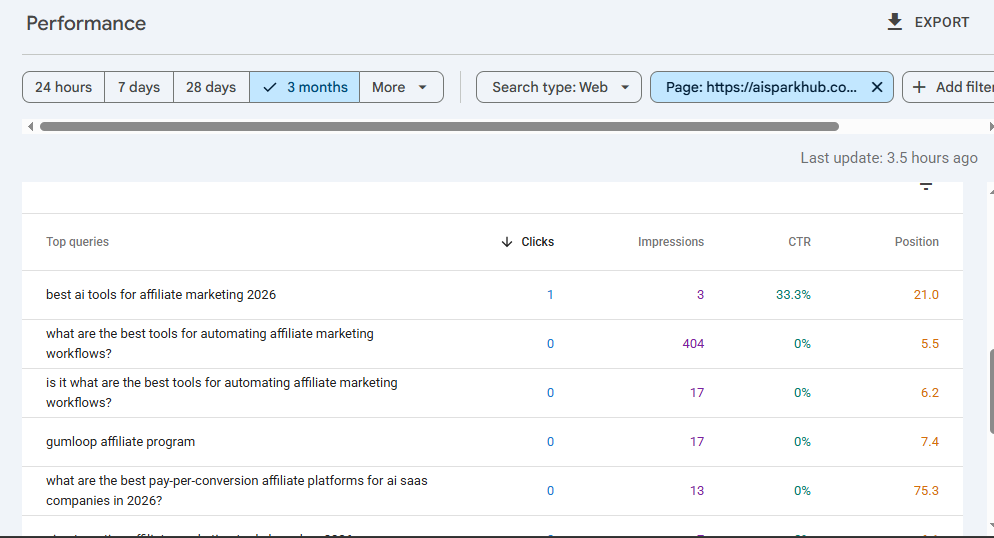Sort table by Impressions column

[x=671, y=242]
